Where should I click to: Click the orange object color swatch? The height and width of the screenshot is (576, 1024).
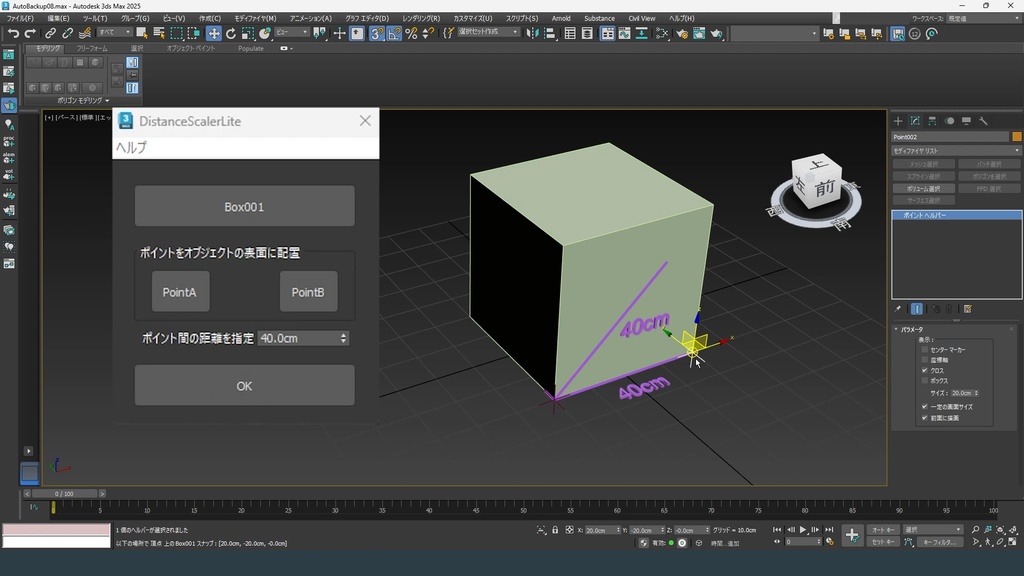[1017, 137]
